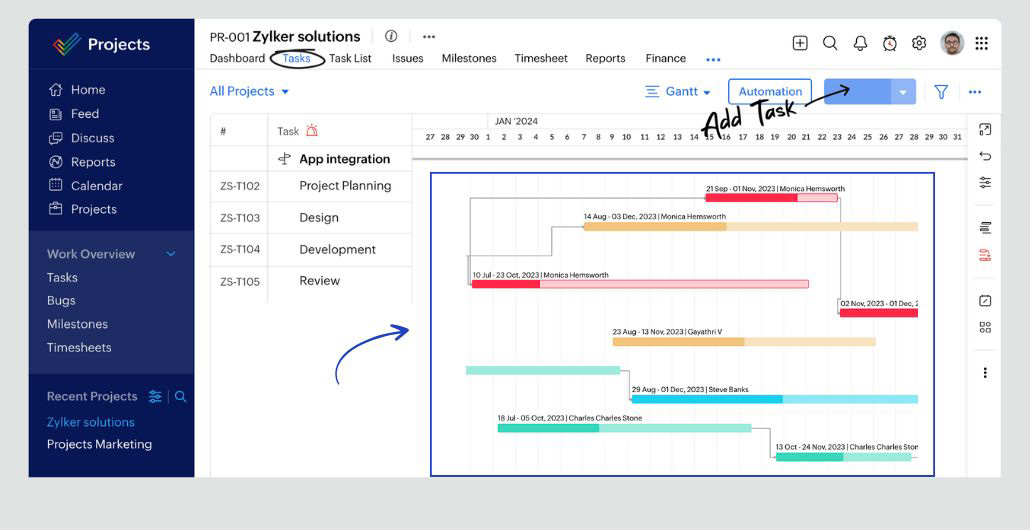This screenshot has width=1030, height=530.
Task: Switch to the Timesheet tab
Action: (541, 58)
